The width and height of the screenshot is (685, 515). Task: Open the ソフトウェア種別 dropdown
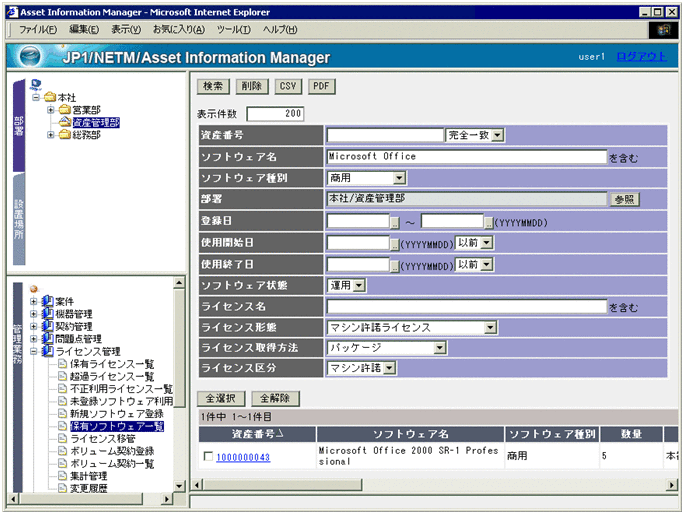(399, 178)
